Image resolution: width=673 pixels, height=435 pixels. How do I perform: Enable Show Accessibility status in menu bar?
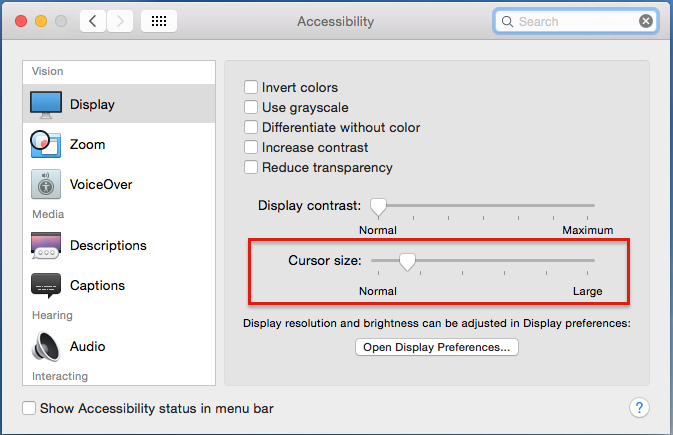pos(29,408)
